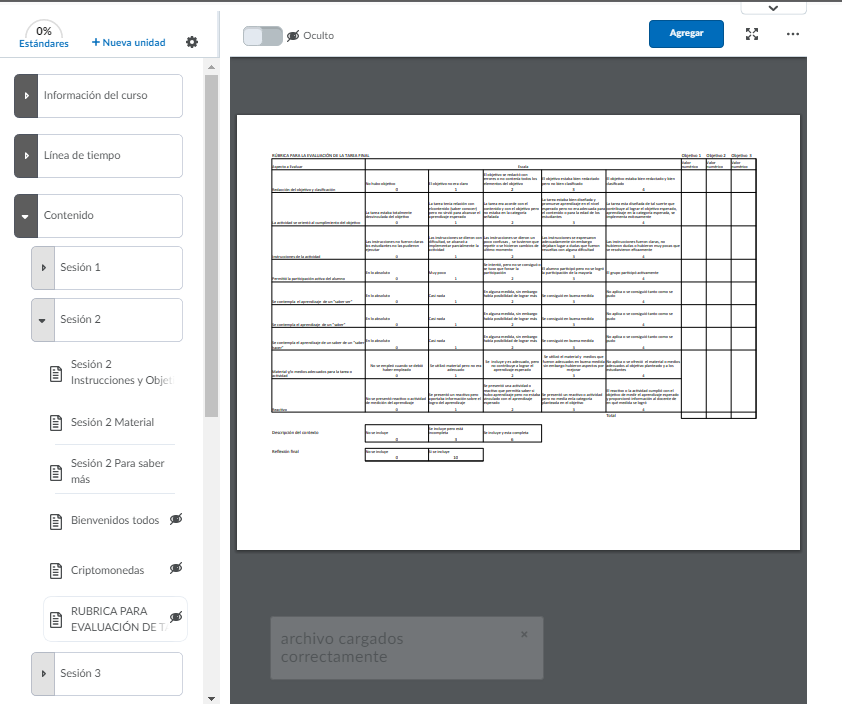Click the fullscreen expand icon
842x704 pixels.
(752, 34)
